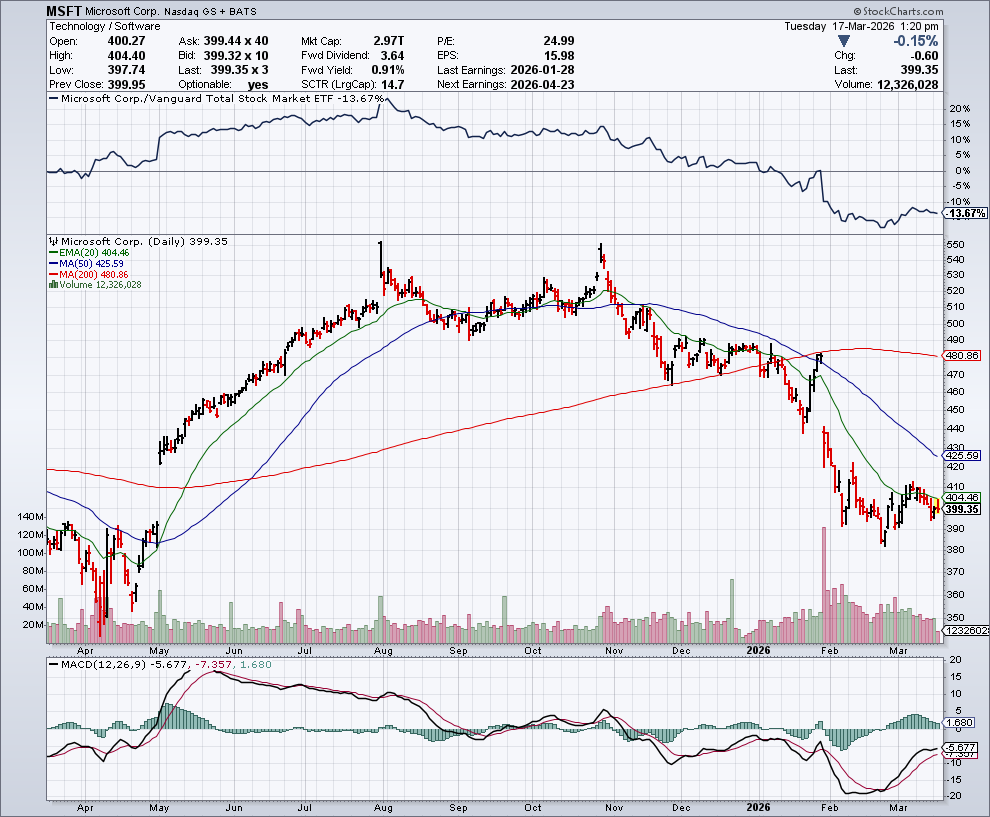Click the OHLC bar icon beside Microsoft Corp. (Daily)
990x817 pixels.
tap(54, 242)
